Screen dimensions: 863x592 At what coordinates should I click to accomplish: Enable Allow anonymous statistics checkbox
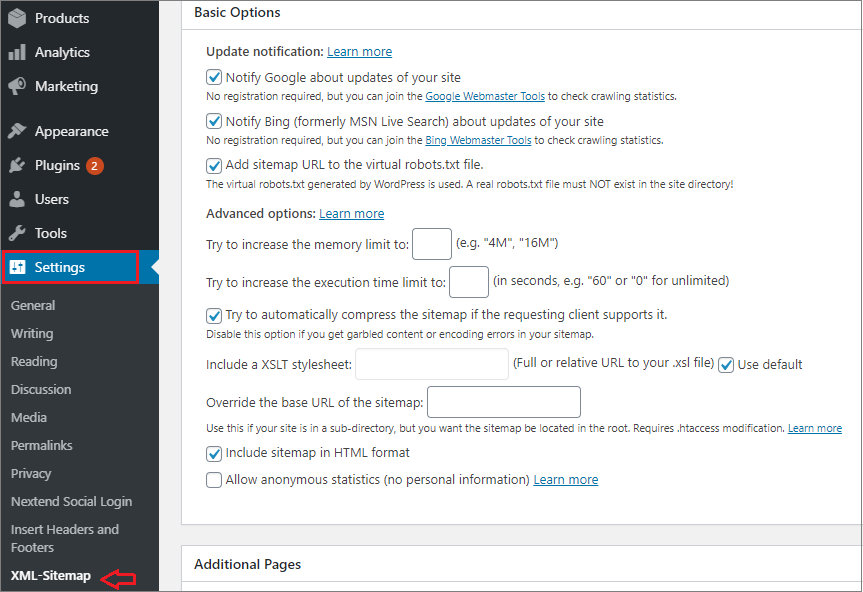[214, 480]
